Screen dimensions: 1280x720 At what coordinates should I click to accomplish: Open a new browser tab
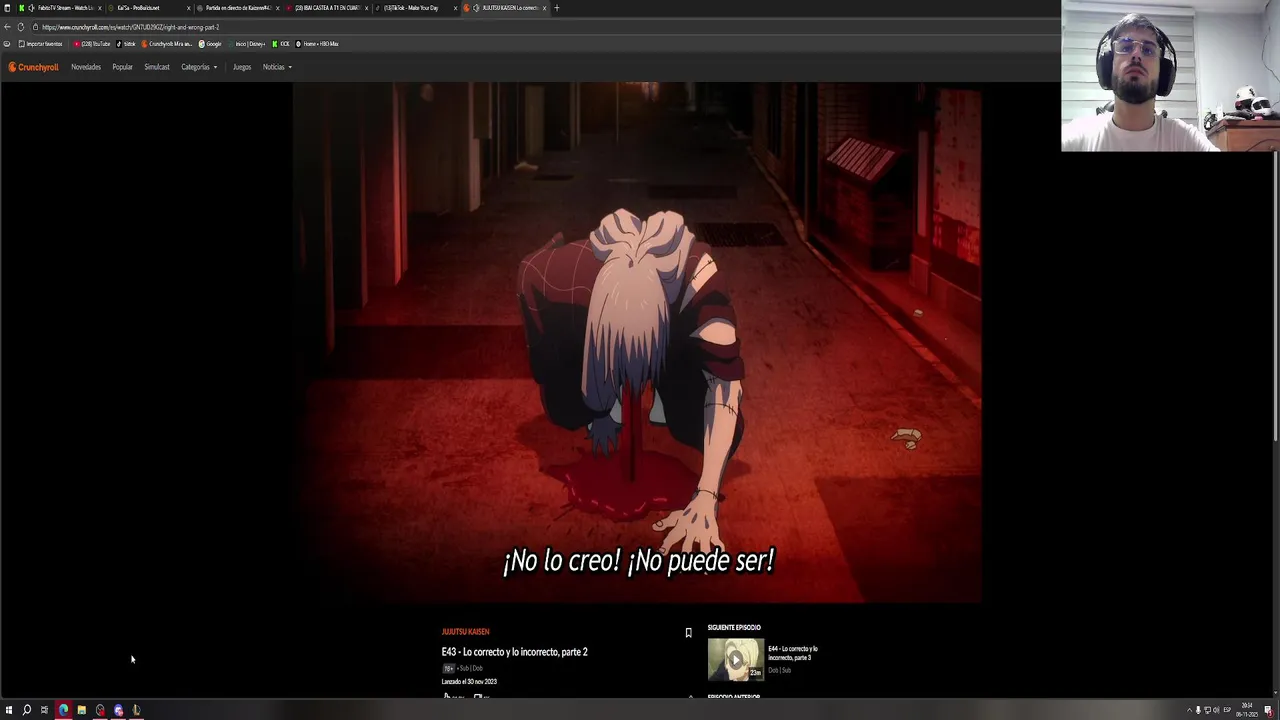click(x=557, y=8)
